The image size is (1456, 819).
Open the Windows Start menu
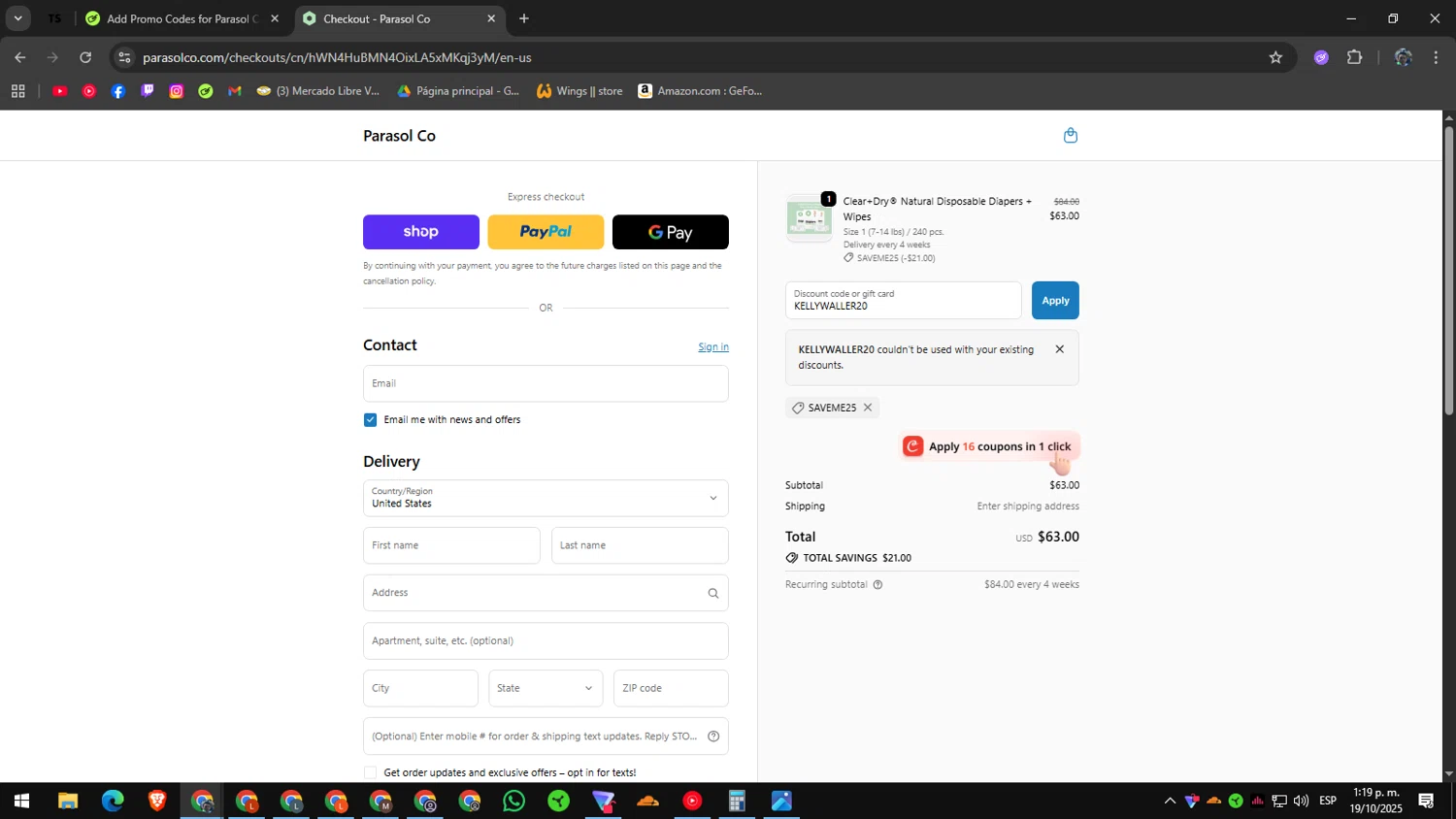tap(21, 802)
